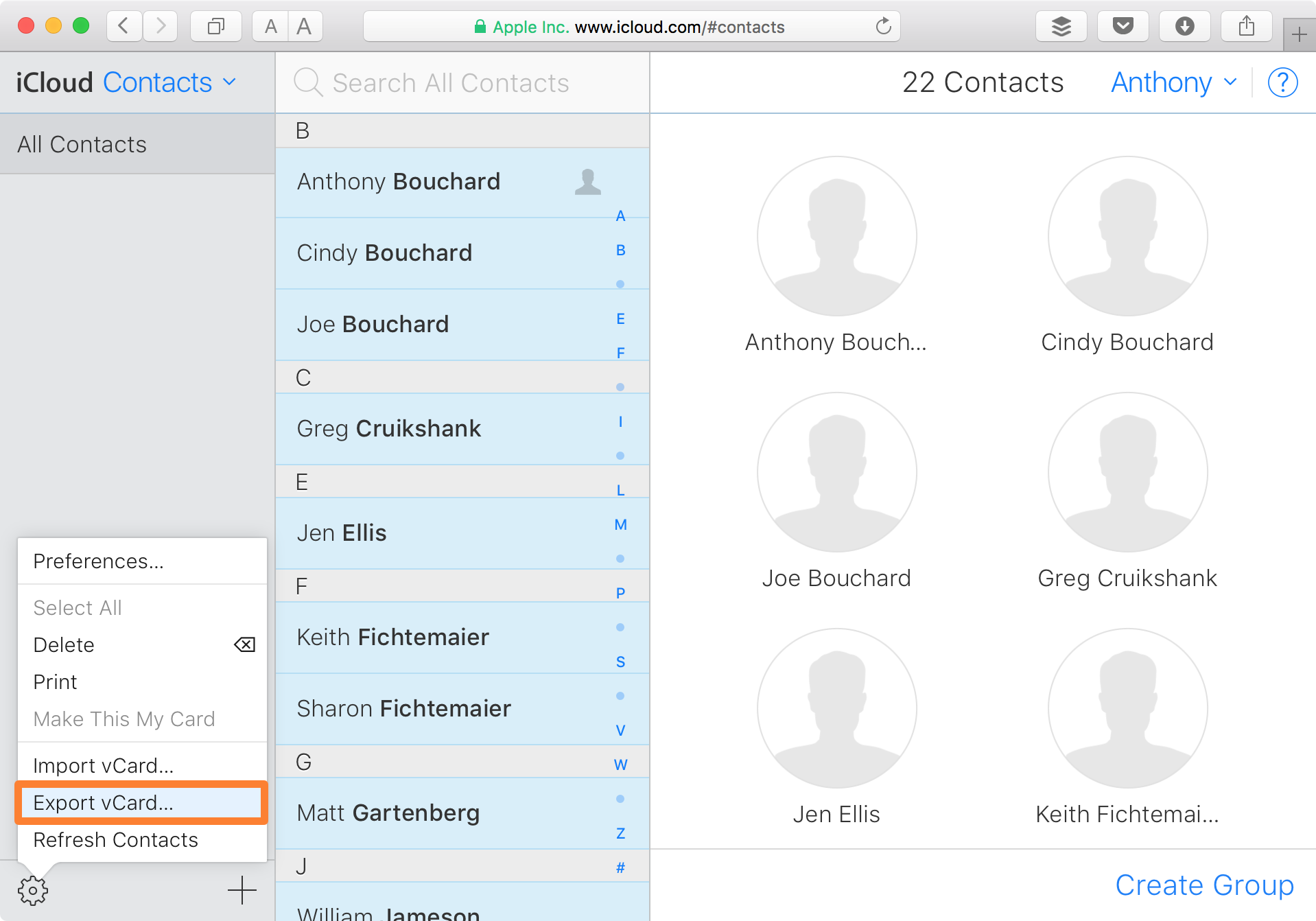Jump to # symbol in index

pyautogui.click(x=620, y=868)
